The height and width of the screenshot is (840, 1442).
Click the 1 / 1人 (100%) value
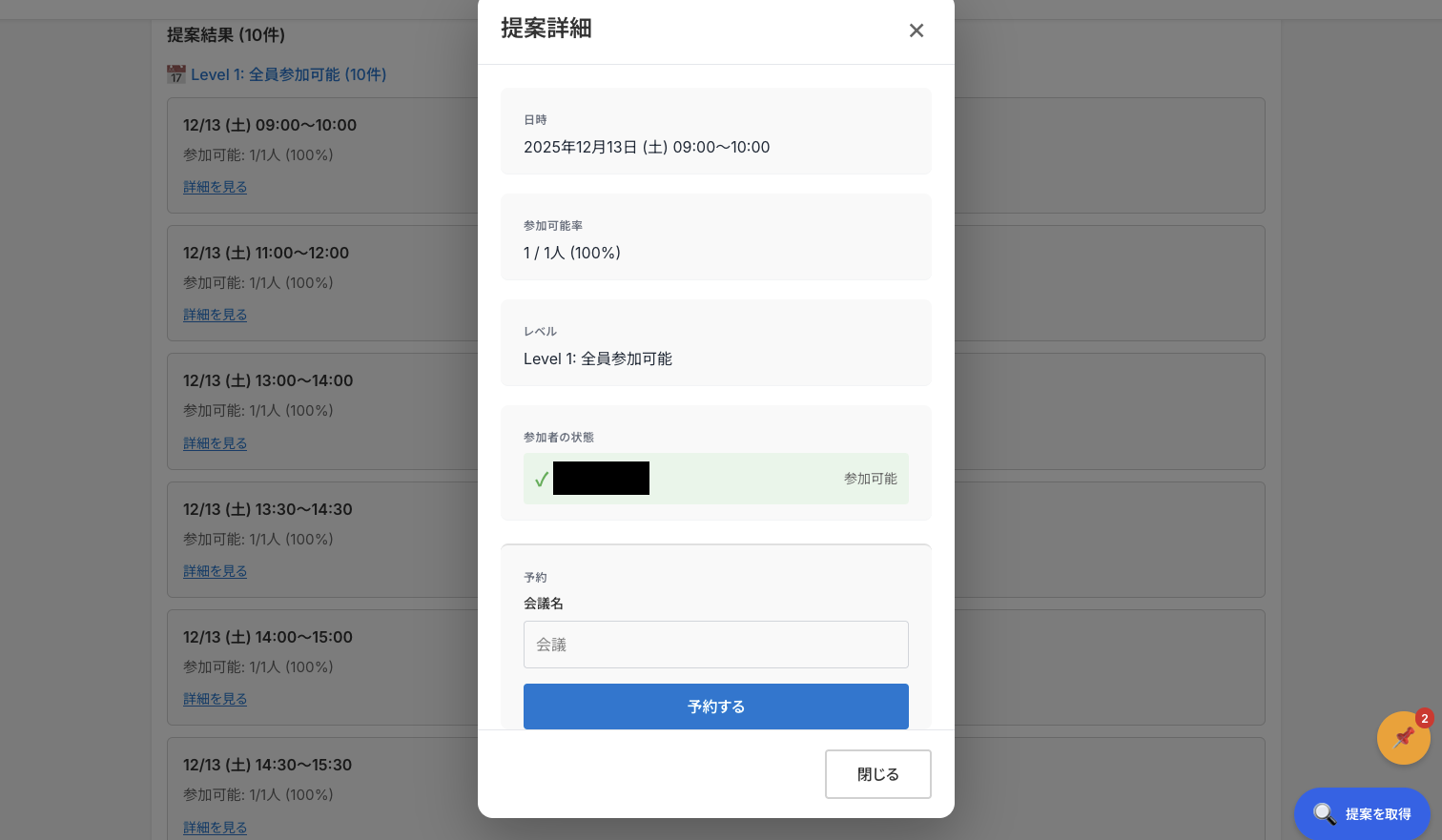(x=572, y=253)
